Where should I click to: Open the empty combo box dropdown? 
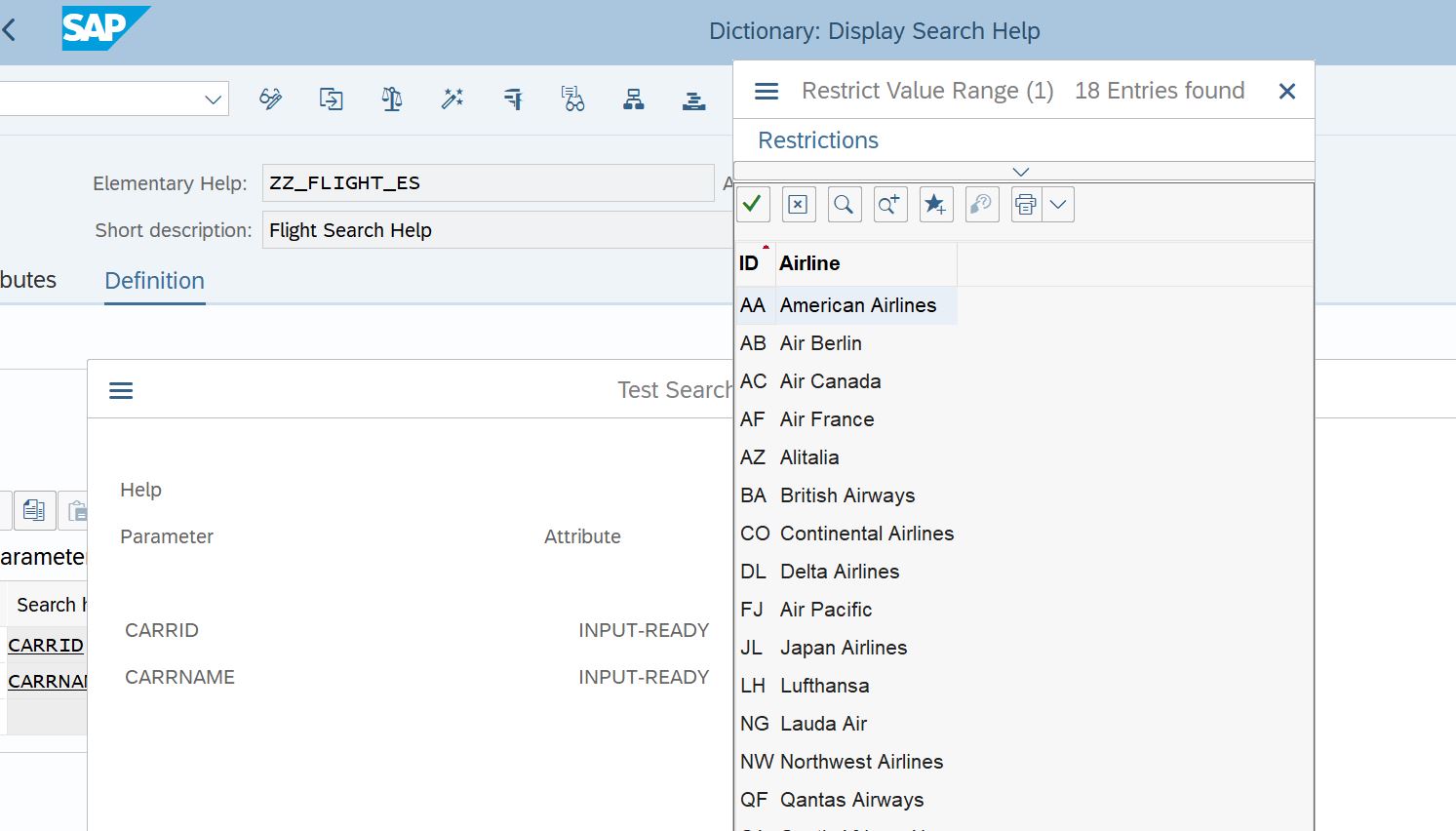[212, 98]
